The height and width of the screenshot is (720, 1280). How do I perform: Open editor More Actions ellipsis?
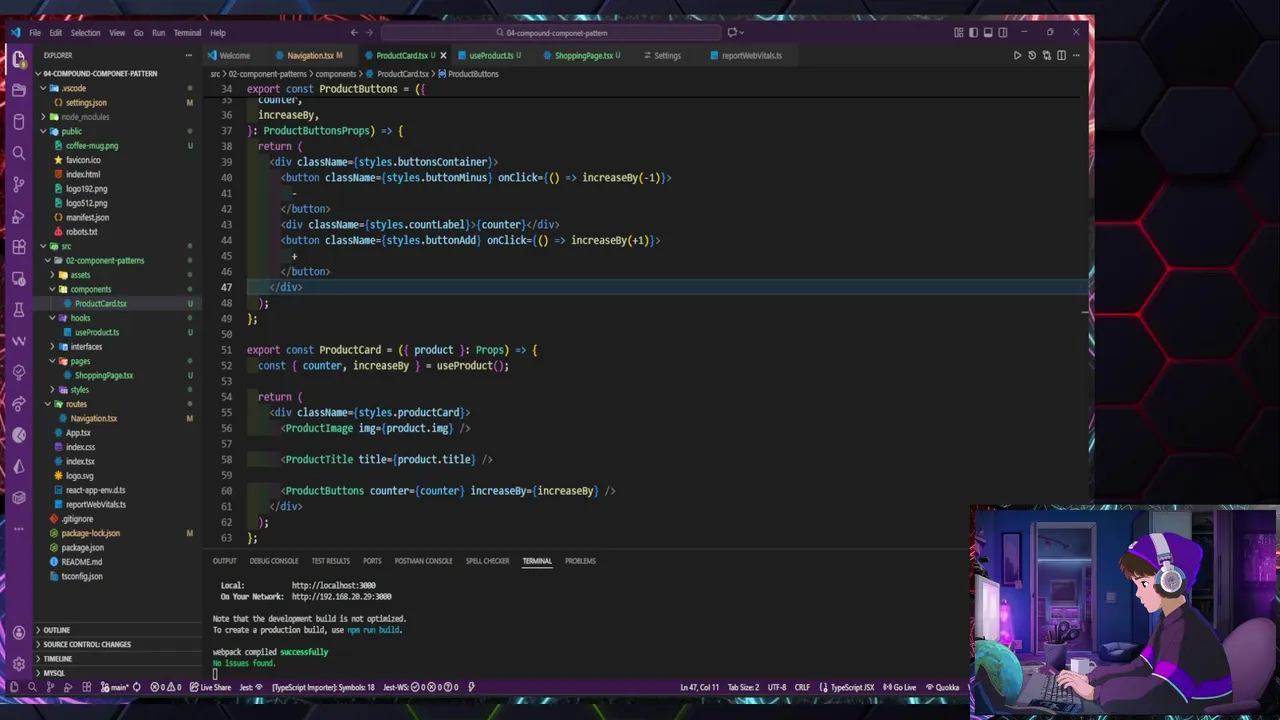tap(1076, 56)
